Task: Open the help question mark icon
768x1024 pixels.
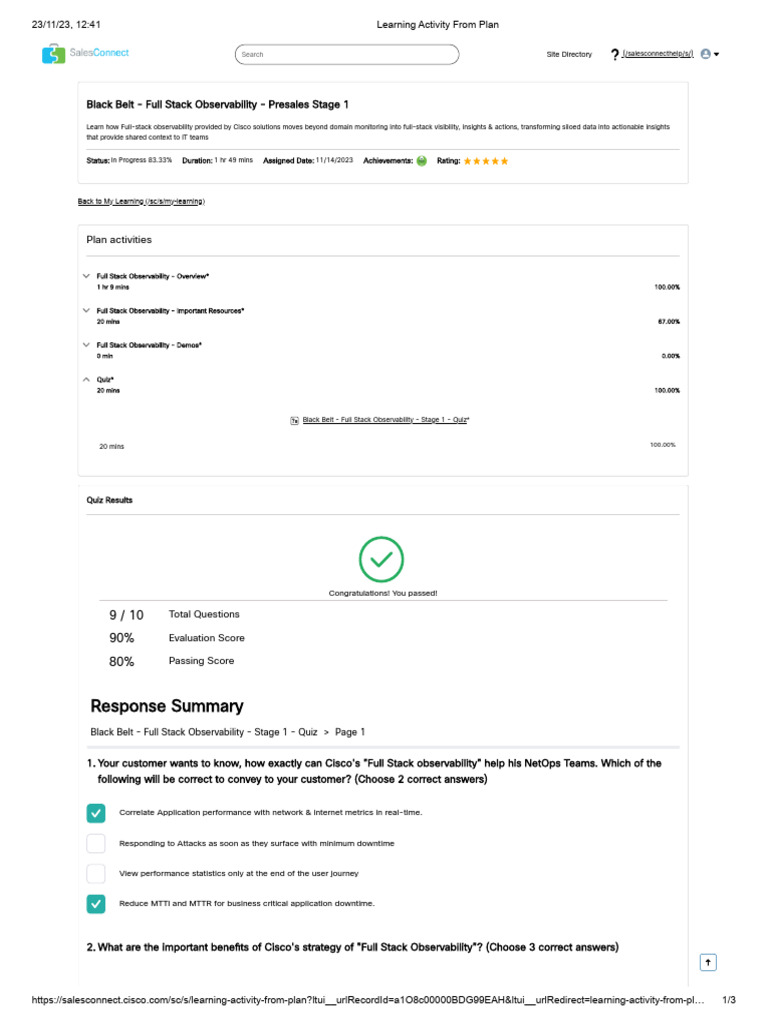Action: click(x=614, y=54)
